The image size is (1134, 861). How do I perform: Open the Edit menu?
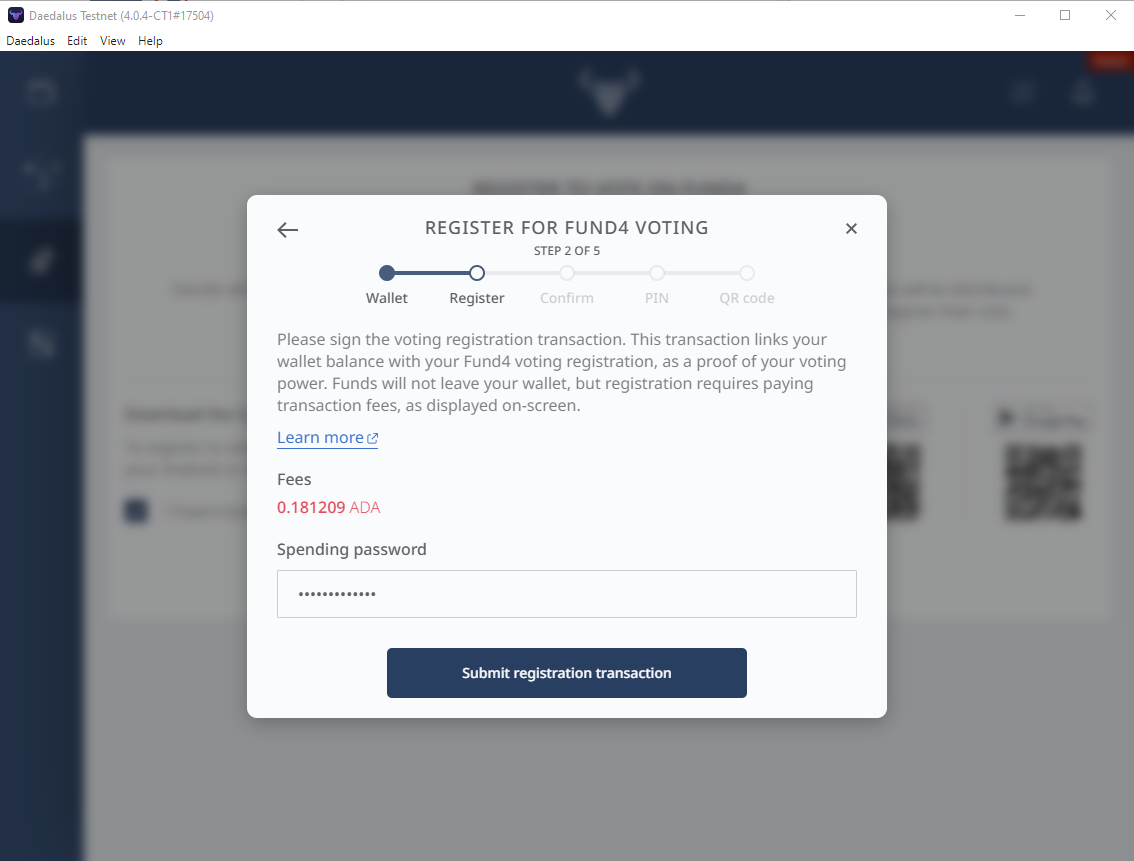tap(77, 41)
